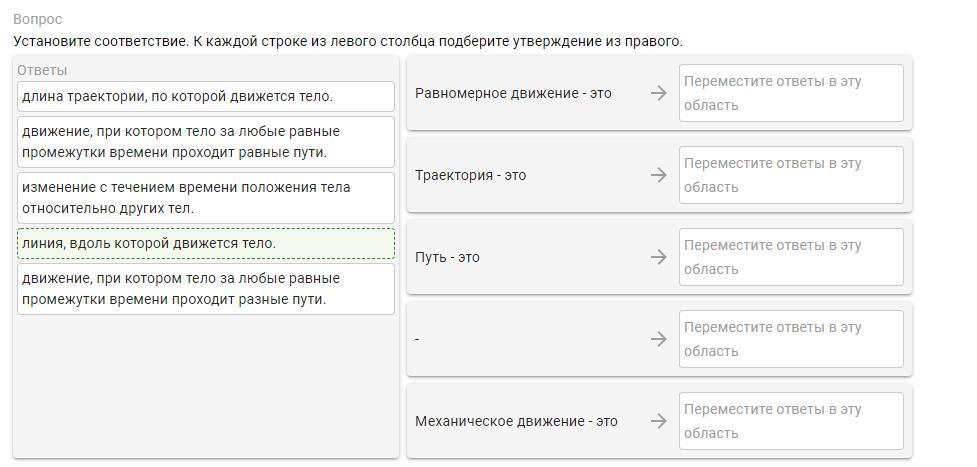The image size is (977, 467).
Task: Select highlighted answer 'линия, вдоль которой движется тело'
Action: pyautogui.click(x=206, y=244)
